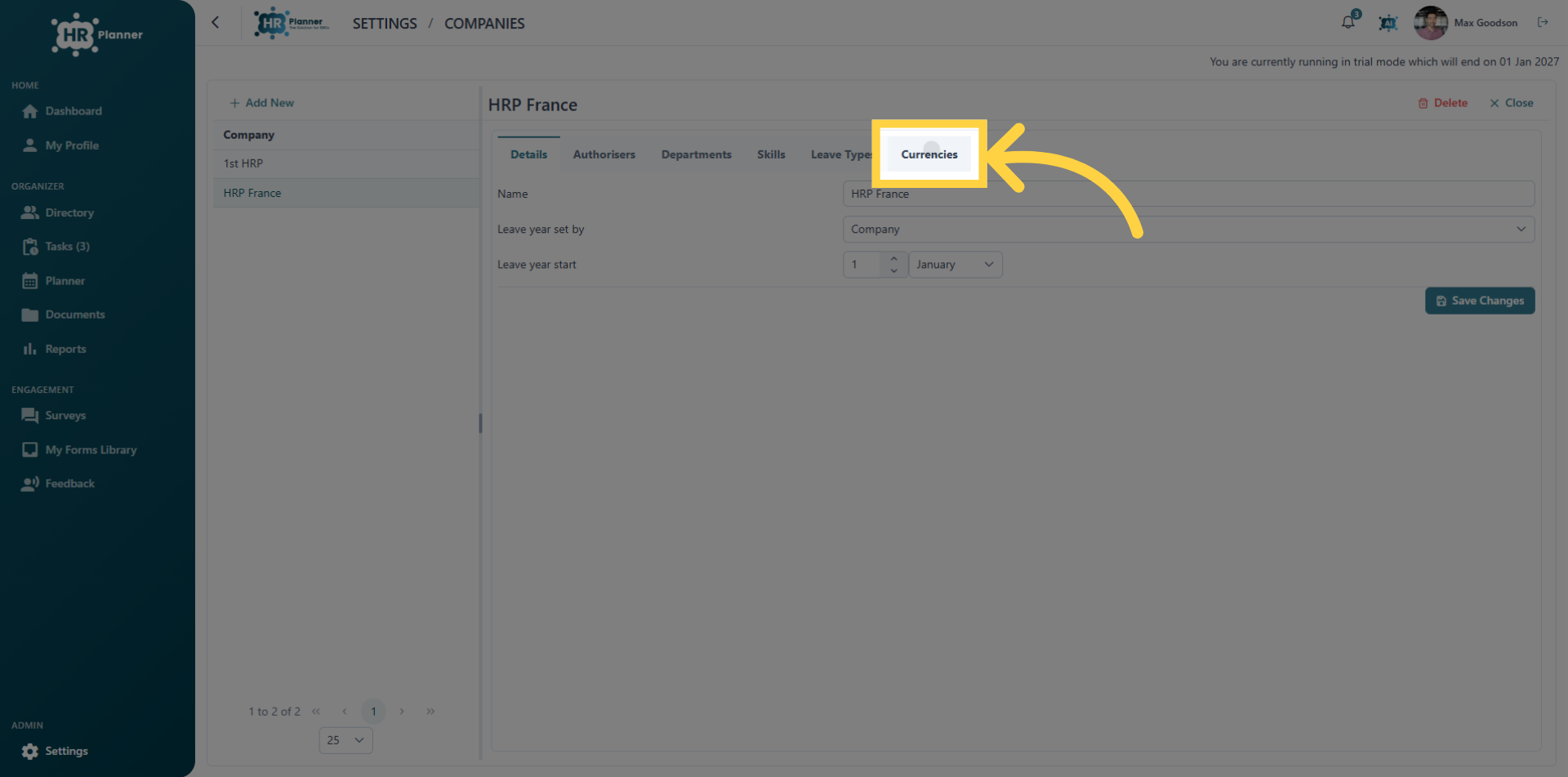Open the Reports bar-chart icon

coord(30,349)
